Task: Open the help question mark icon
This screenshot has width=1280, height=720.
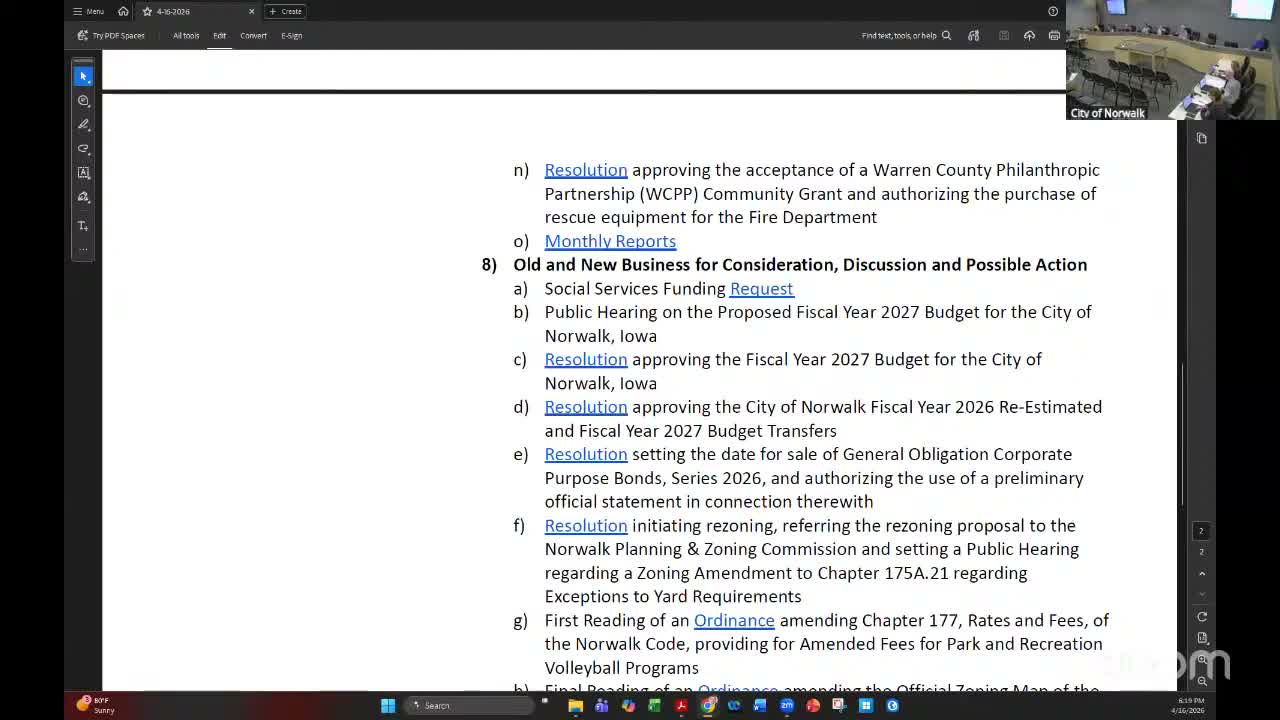Action: click(x=1053, y=11)
